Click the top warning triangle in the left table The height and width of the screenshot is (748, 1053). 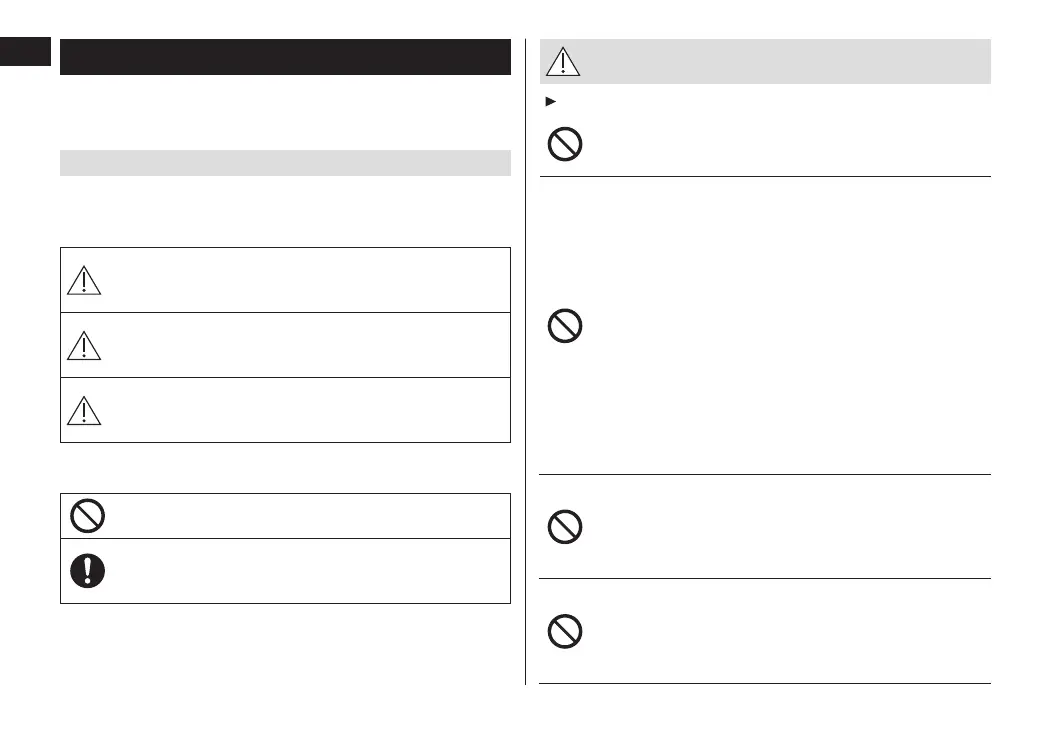pyautogui.click(x=84, y=281)
